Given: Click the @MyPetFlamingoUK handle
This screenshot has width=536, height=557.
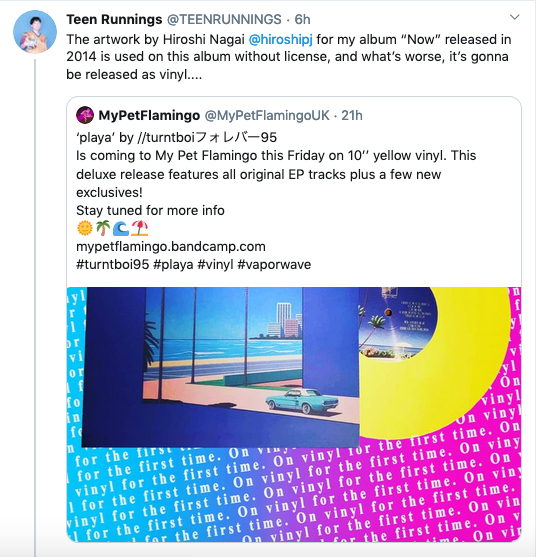Looking at the screenshot, I should pos(267,115).
